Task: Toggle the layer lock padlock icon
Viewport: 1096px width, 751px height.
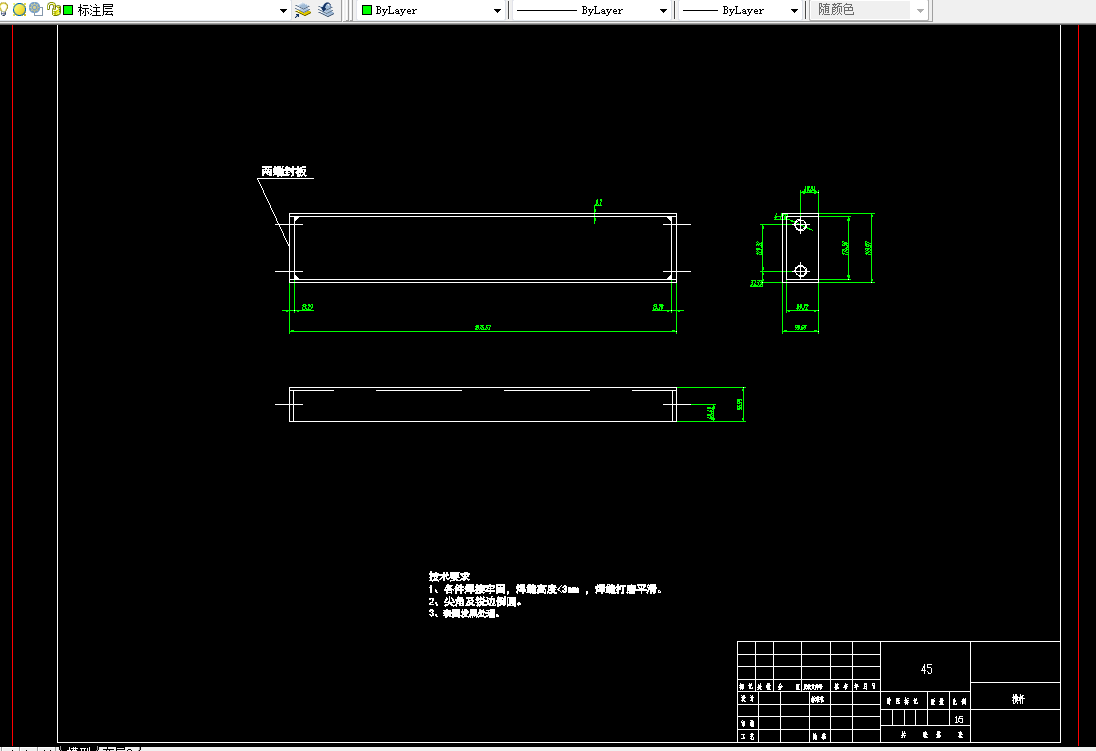Action: coord(53,10)
